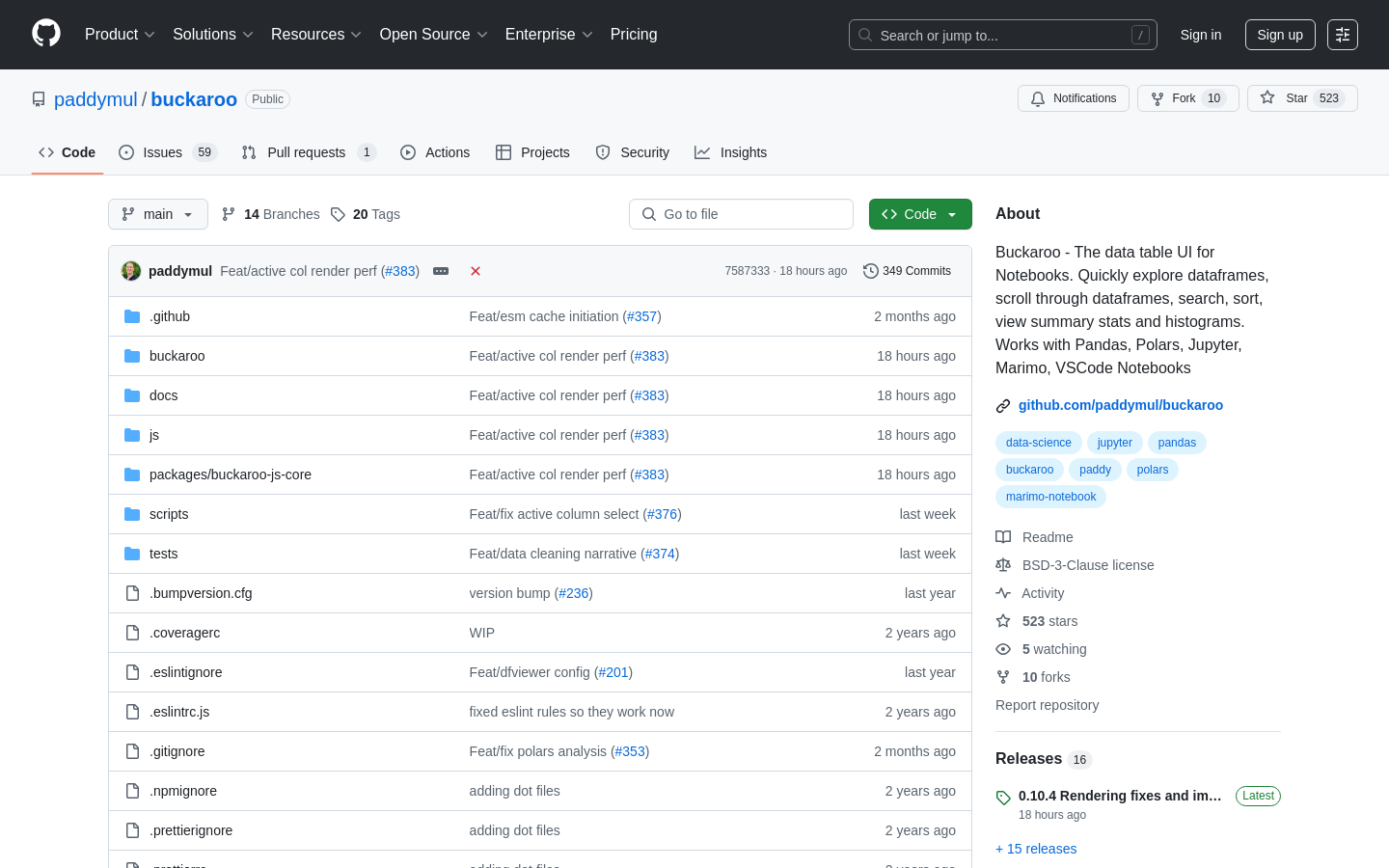Click the .coveragerc file icon
Image resolution: width=1389 pixels, height=868 pixels.
coord(132,633)
